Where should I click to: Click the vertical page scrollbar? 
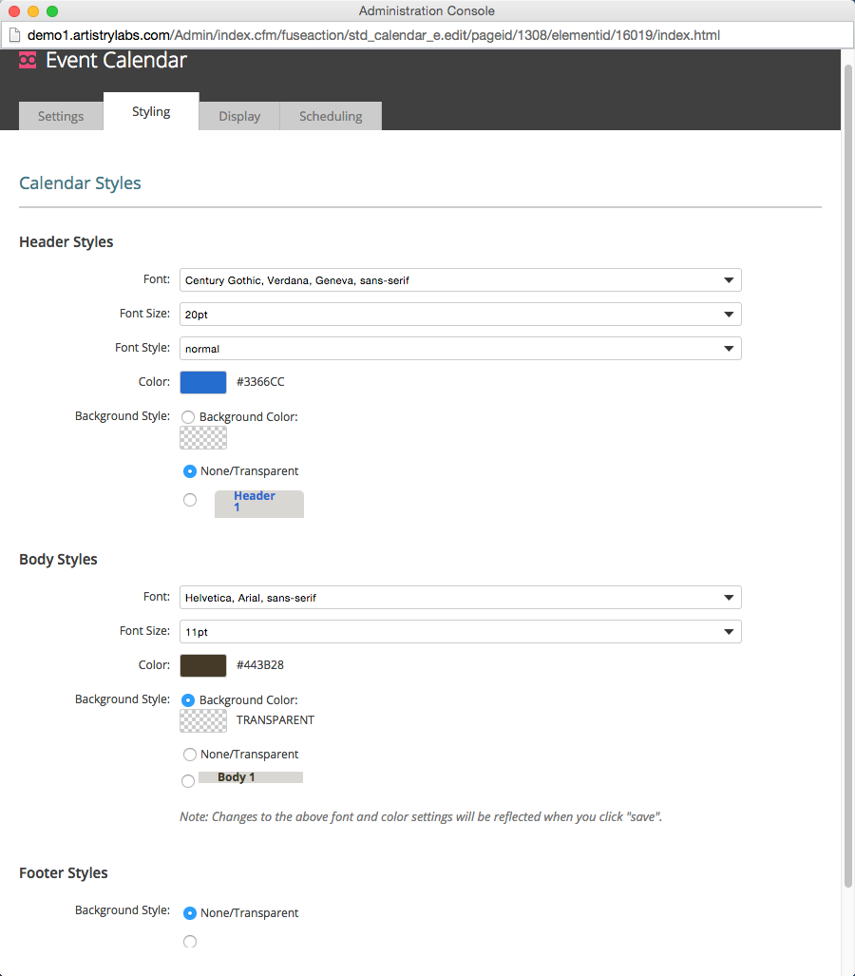click(x=848, y=476)
